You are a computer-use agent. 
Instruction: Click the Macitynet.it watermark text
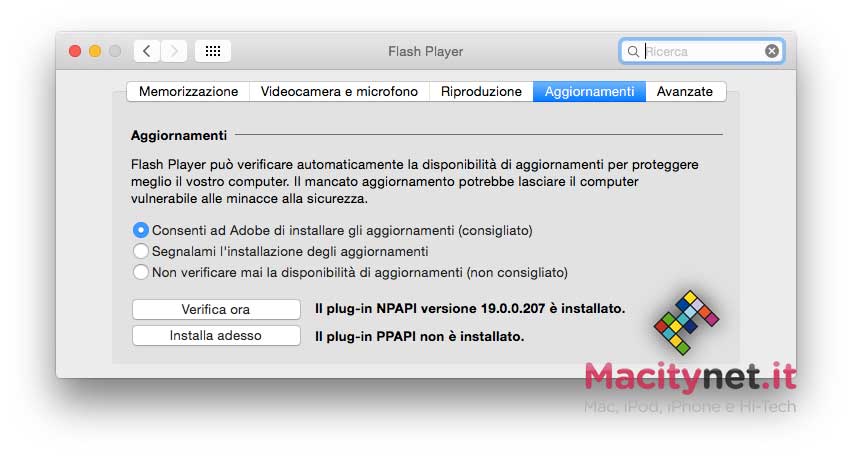[690, 377]
